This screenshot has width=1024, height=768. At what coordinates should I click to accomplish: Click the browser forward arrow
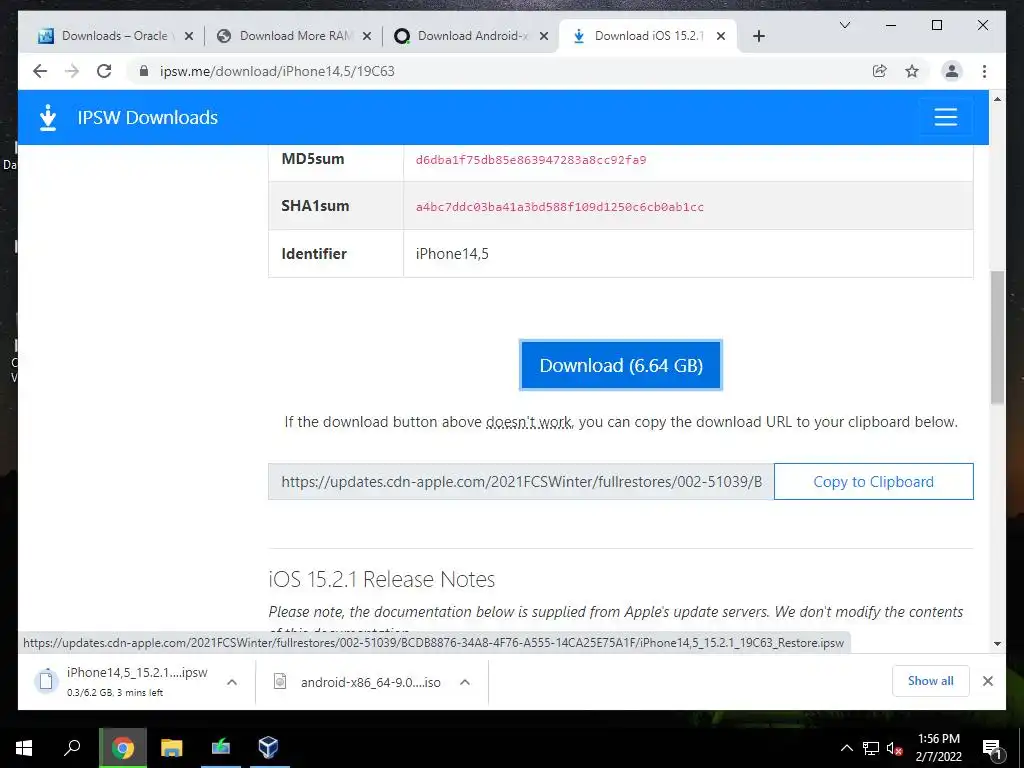[x=72, y=71]
